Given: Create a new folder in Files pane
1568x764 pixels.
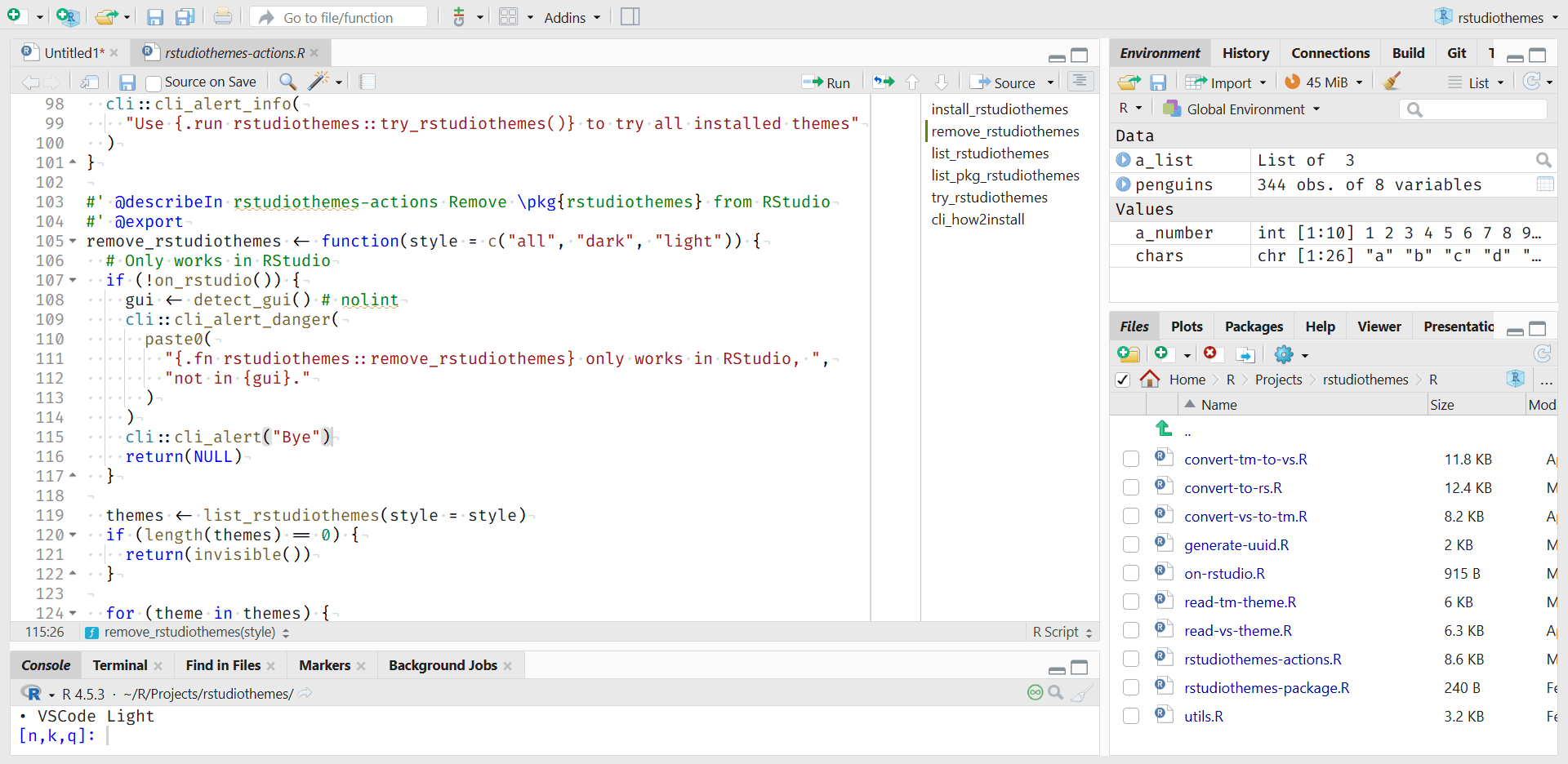Looking at the screenshot, I should pos(1129,354).
